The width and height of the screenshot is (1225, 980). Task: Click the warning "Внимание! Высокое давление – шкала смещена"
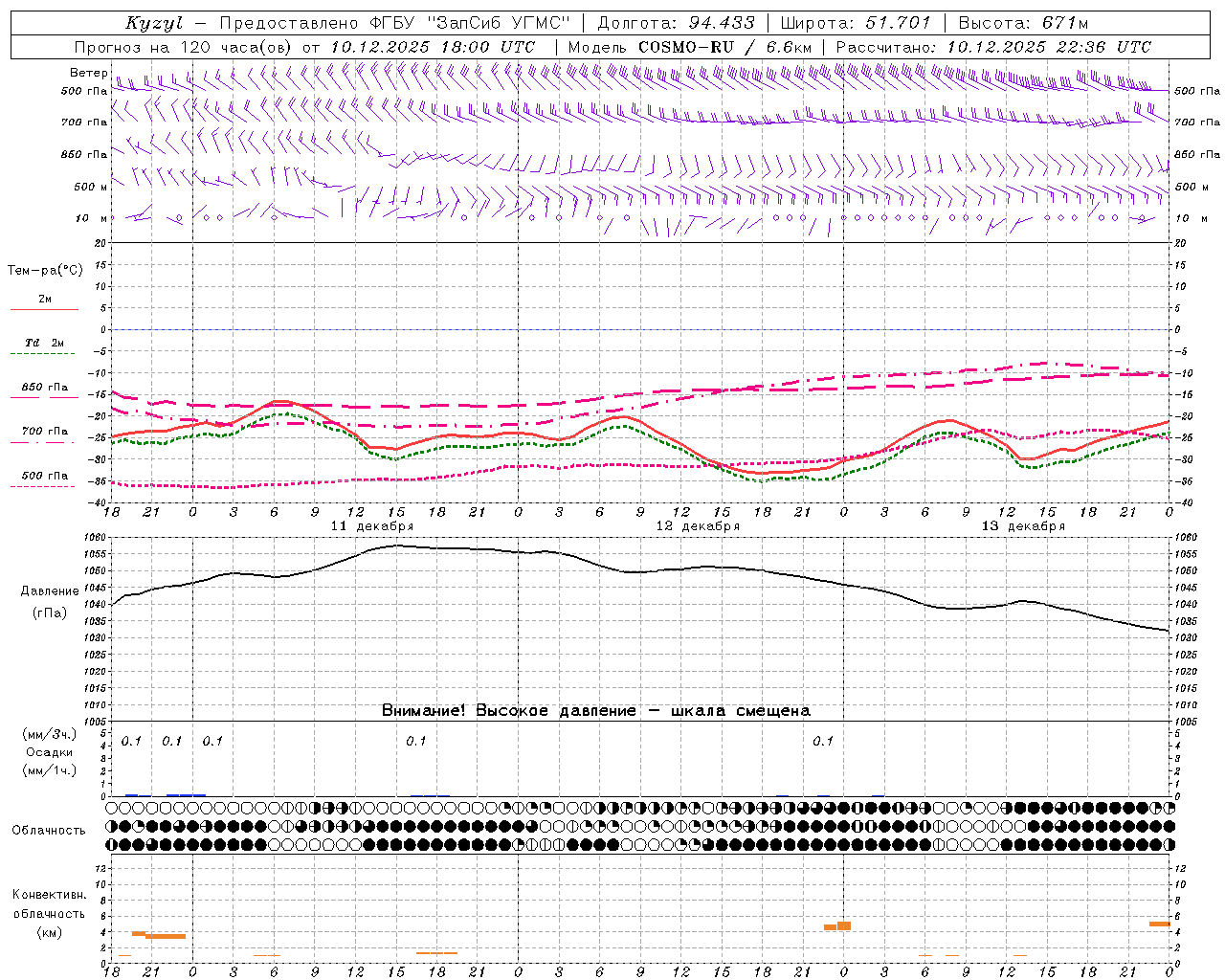click(595, 711)
